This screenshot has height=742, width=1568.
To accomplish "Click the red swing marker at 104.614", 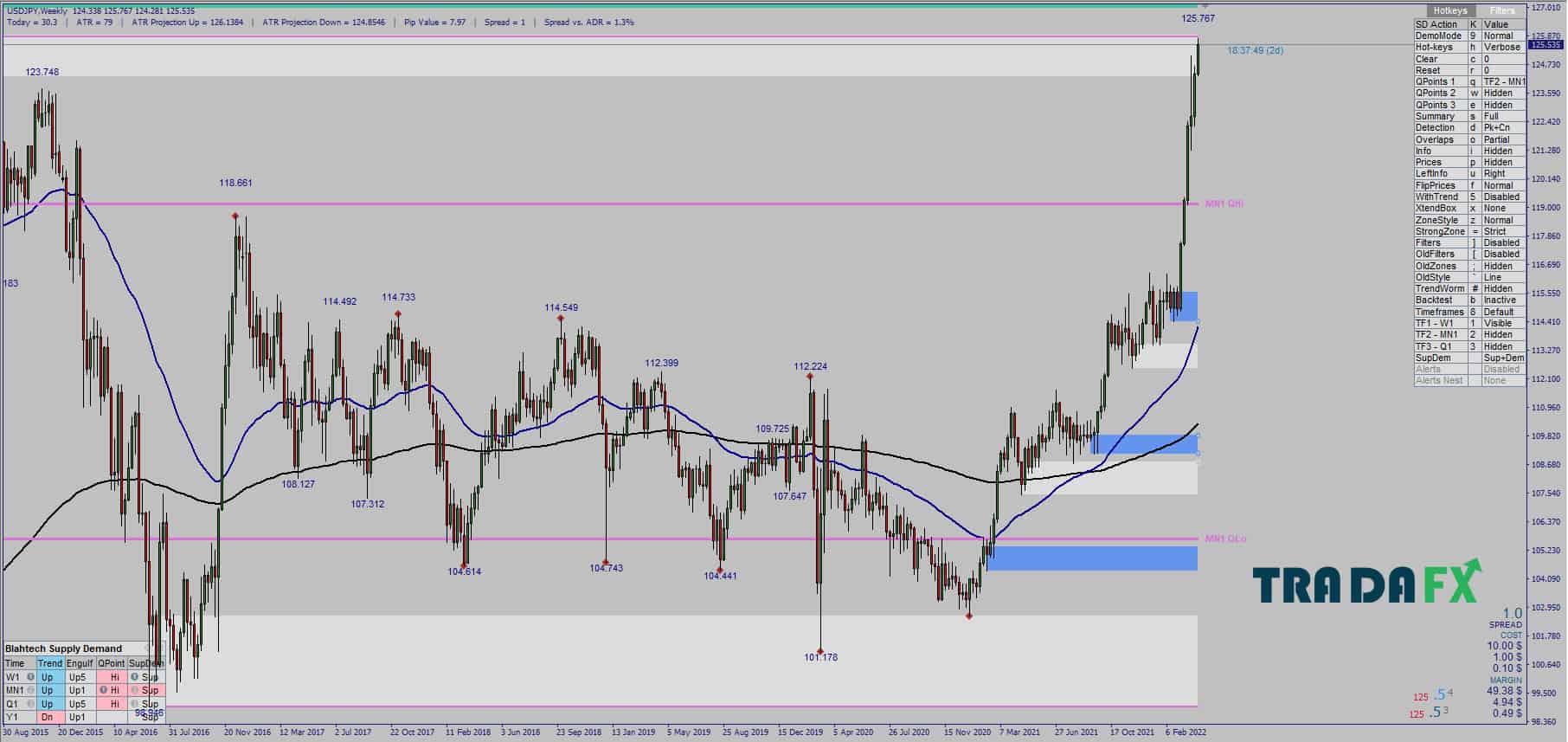I will click(x=465, y=565).
